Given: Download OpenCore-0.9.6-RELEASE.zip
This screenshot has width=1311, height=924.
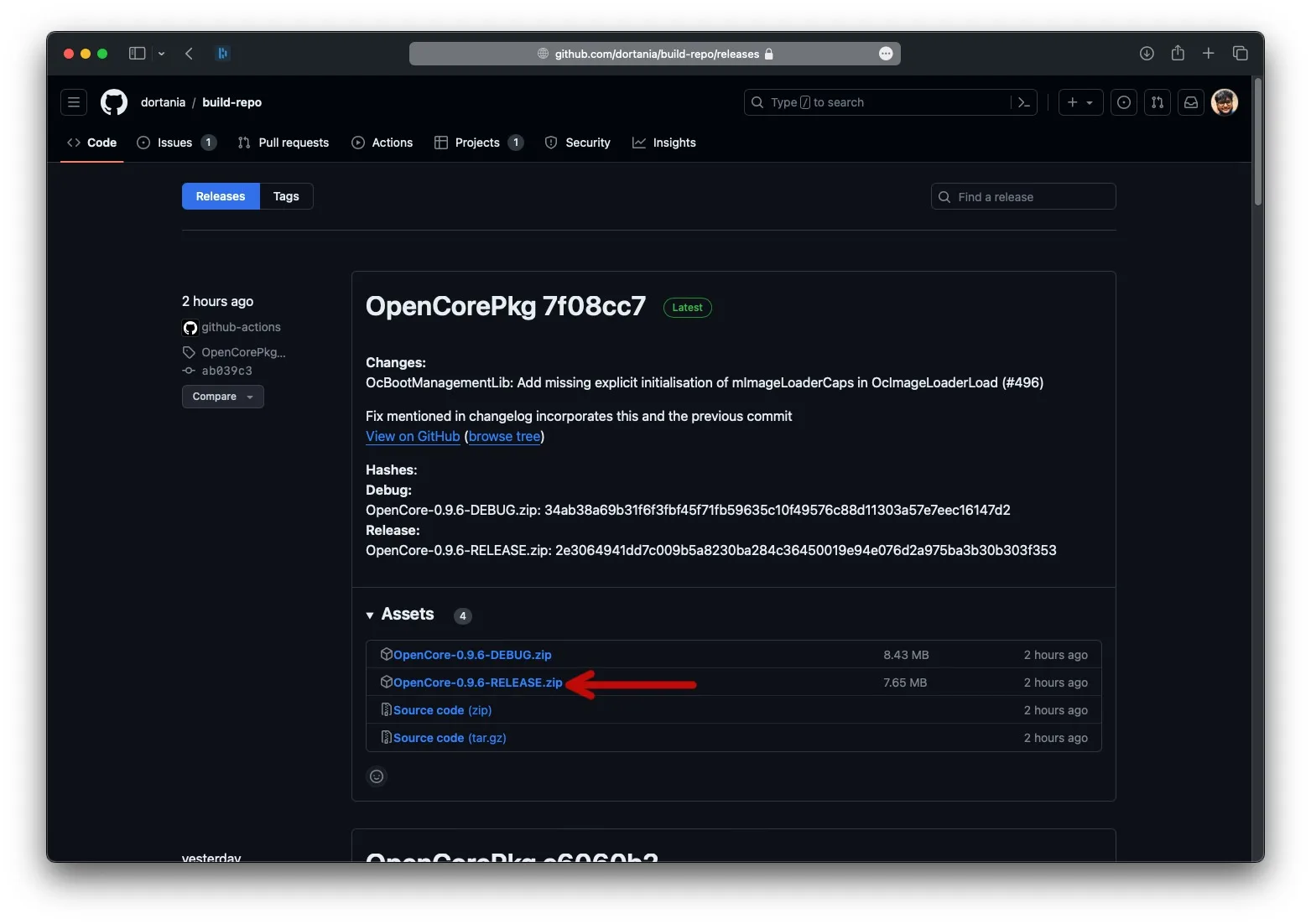Looking at the screenshot, I should tap(478, 683).
